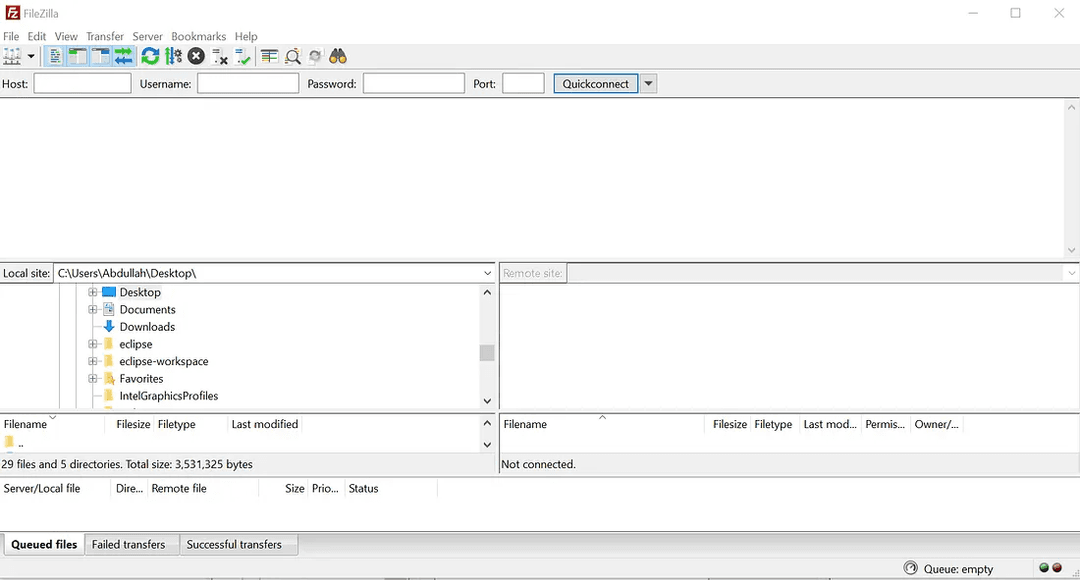
Task: Toggle transfer queue display
Action: click(123, 56)
